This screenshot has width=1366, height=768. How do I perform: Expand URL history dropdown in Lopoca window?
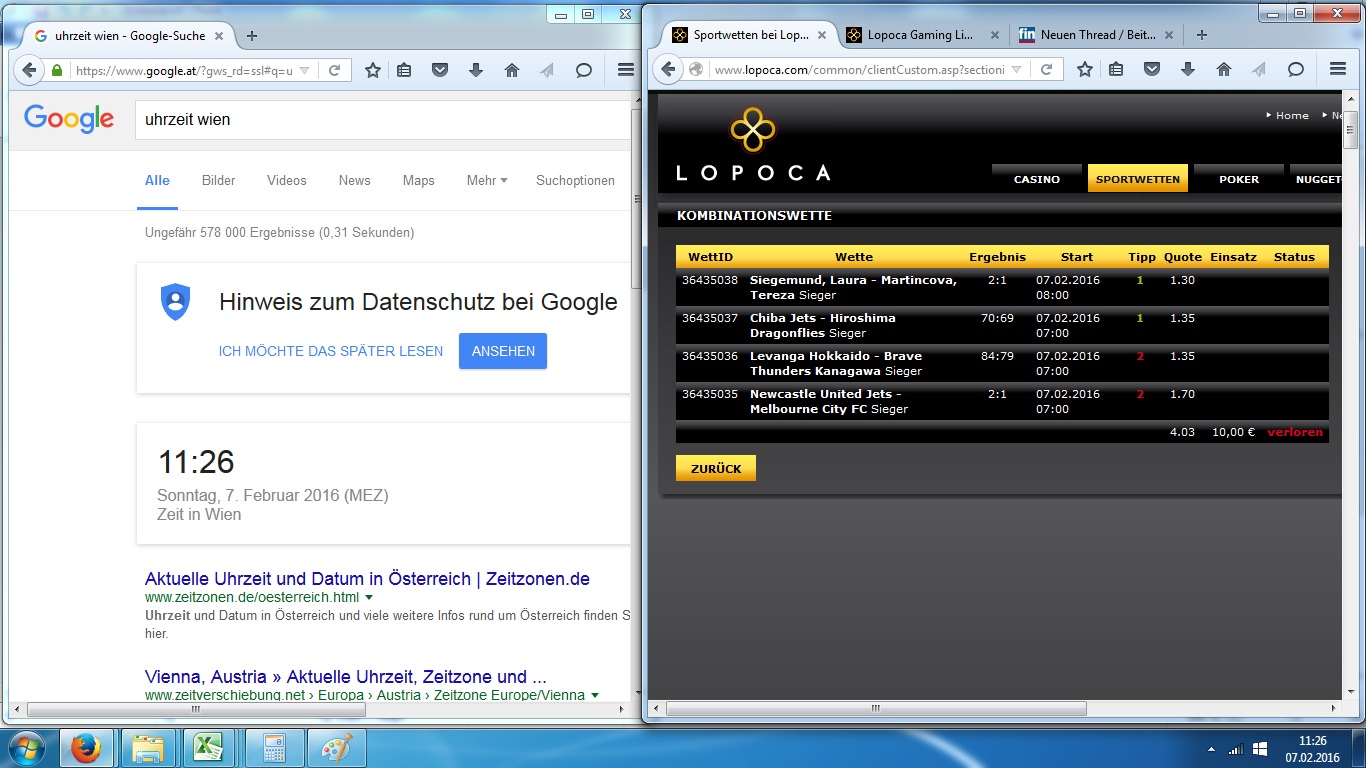(x=1017, y=70)
